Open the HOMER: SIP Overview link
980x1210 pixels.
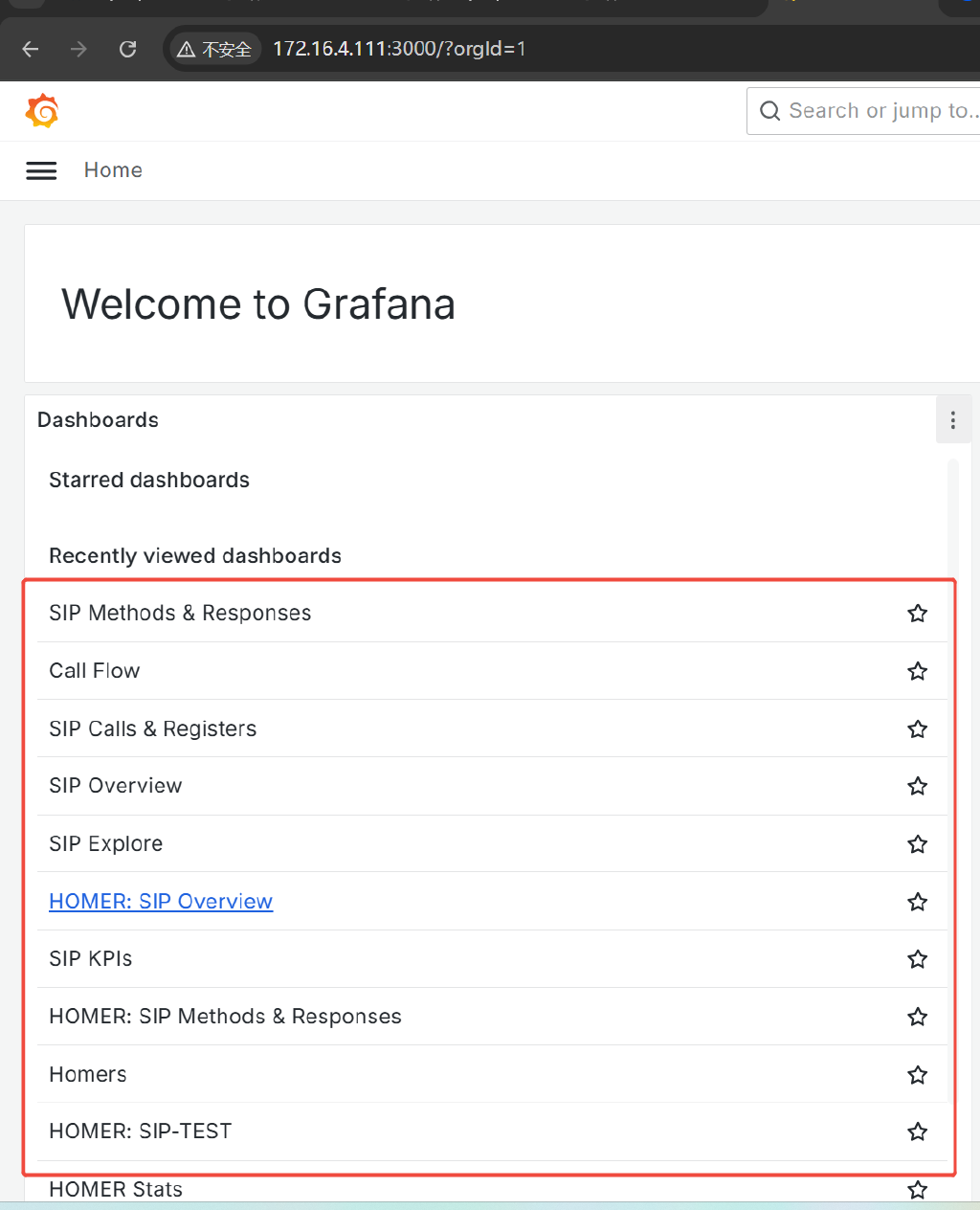click(x=161, y=902)
